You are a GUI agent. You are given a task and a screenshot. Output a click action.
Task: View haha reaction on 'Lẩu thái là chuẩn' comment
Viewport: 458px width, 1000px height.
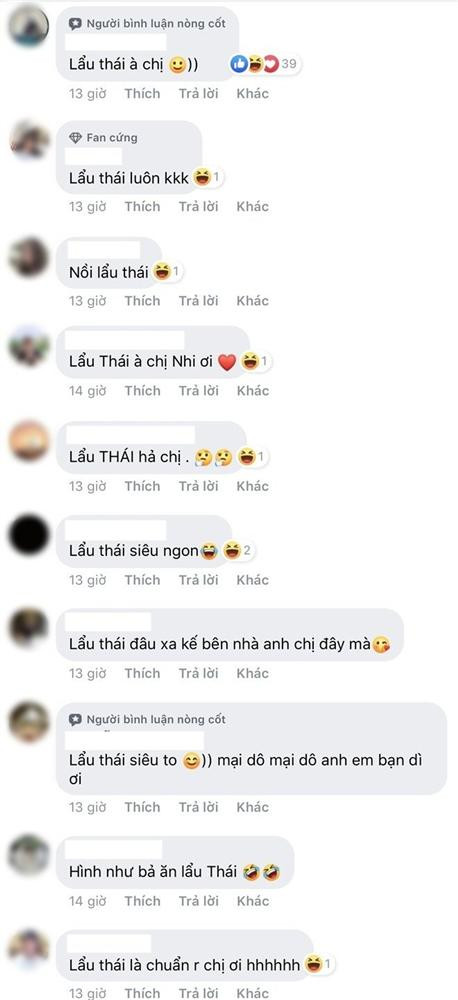click(x=318, y=966)
